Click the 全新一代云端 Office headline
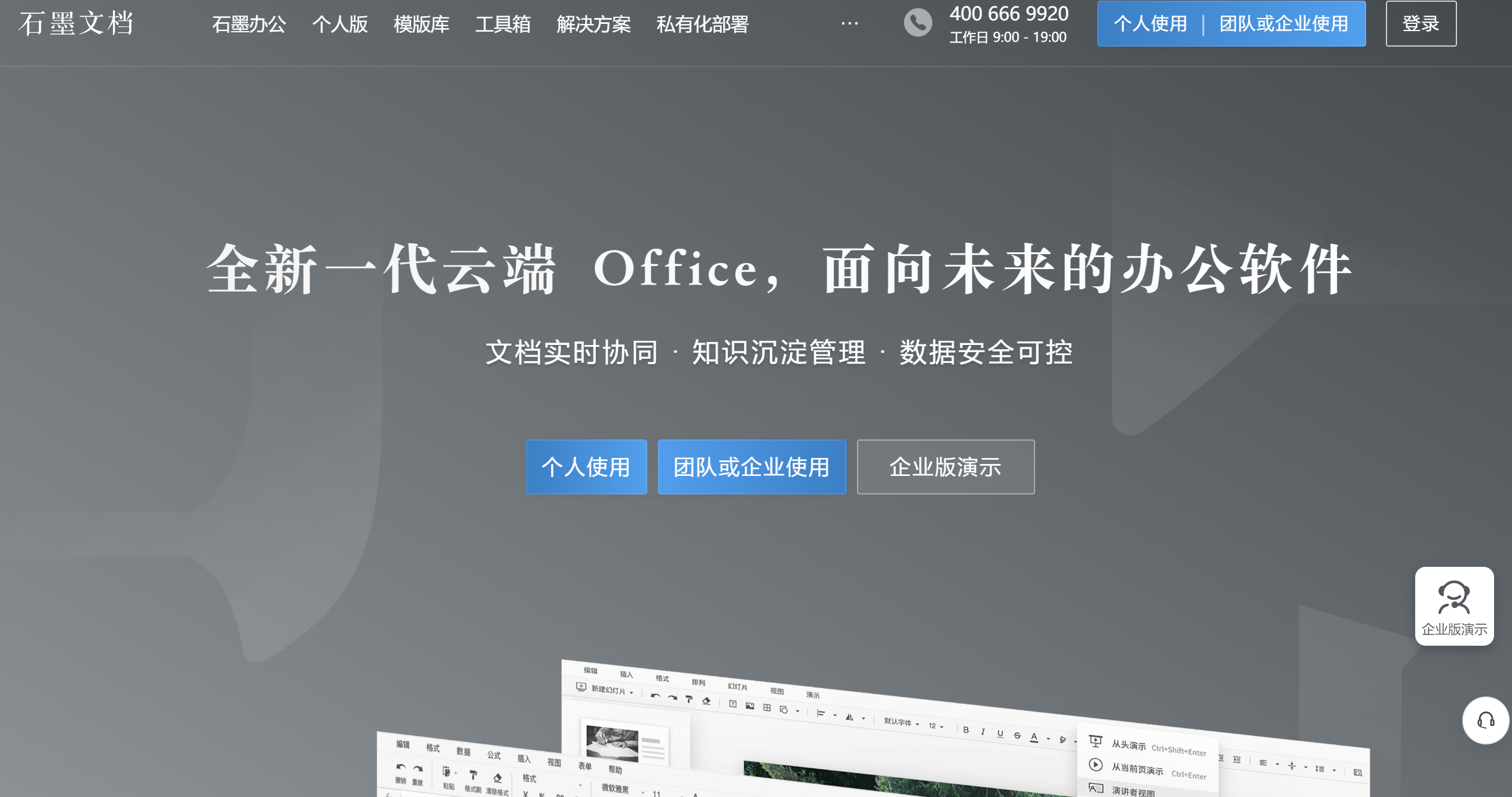Viewport: 1512px width, 797px height. [x=779, y=269]
